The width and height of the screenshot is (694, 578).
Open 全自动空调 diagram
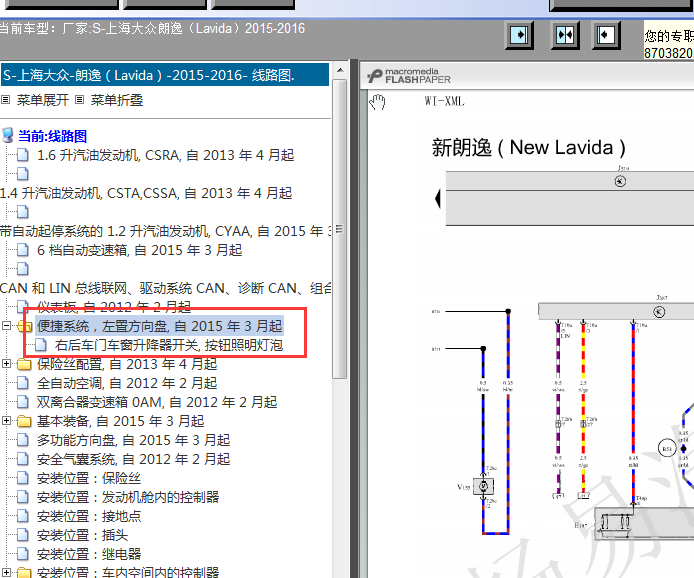tap(127, 383)
